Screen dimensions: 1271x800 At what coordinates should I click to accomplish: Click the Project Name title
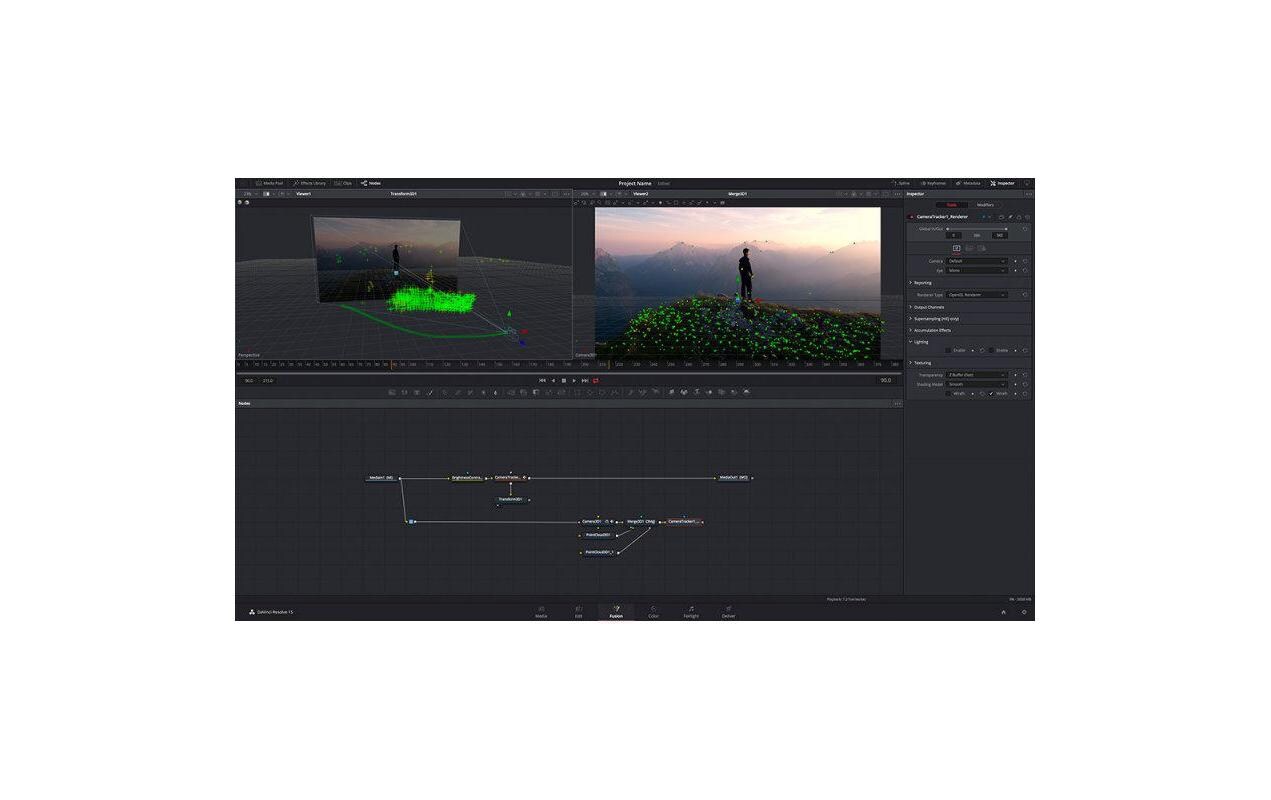point(634,183)
